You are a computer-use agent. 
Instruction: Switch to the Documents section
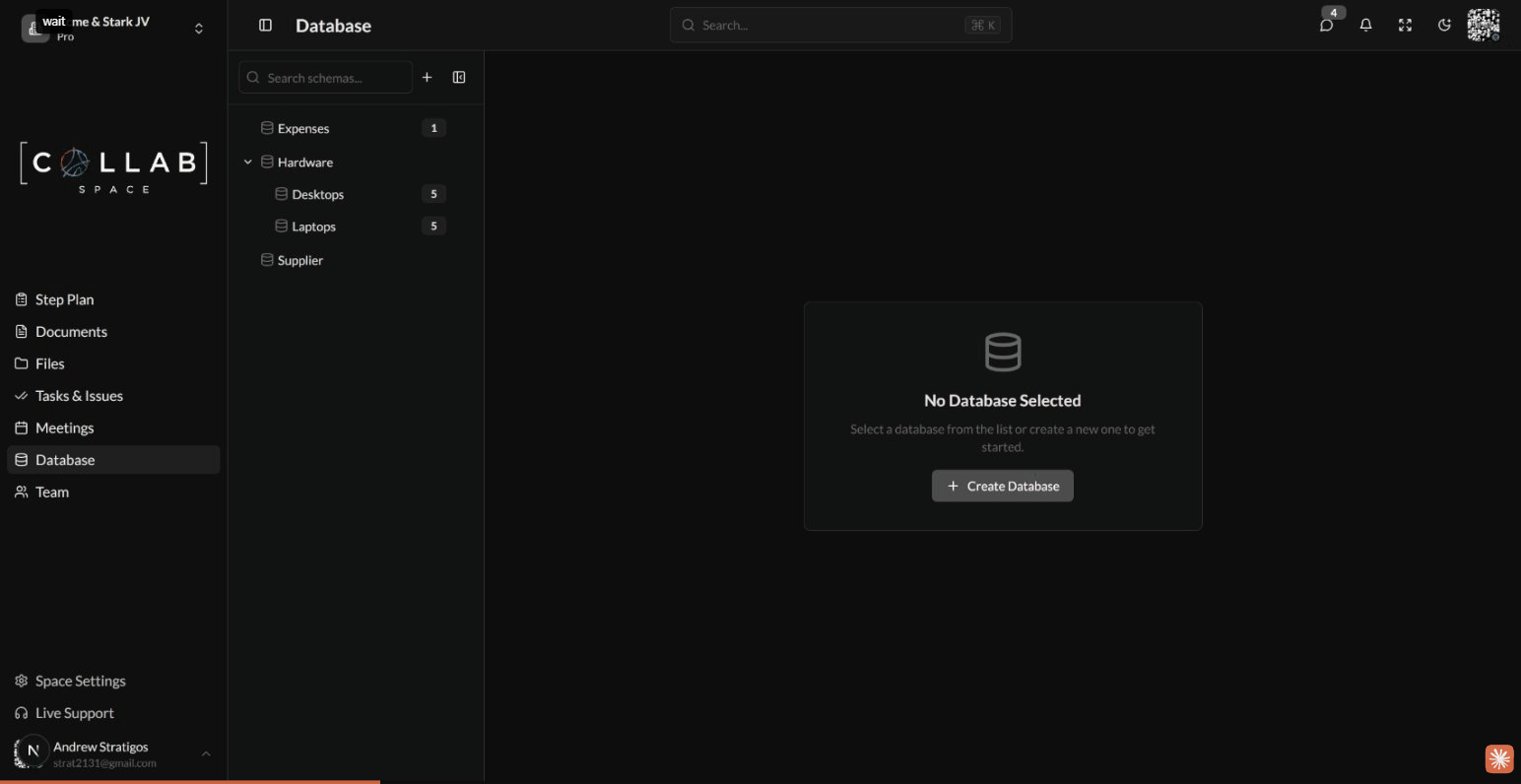[71, 331]
